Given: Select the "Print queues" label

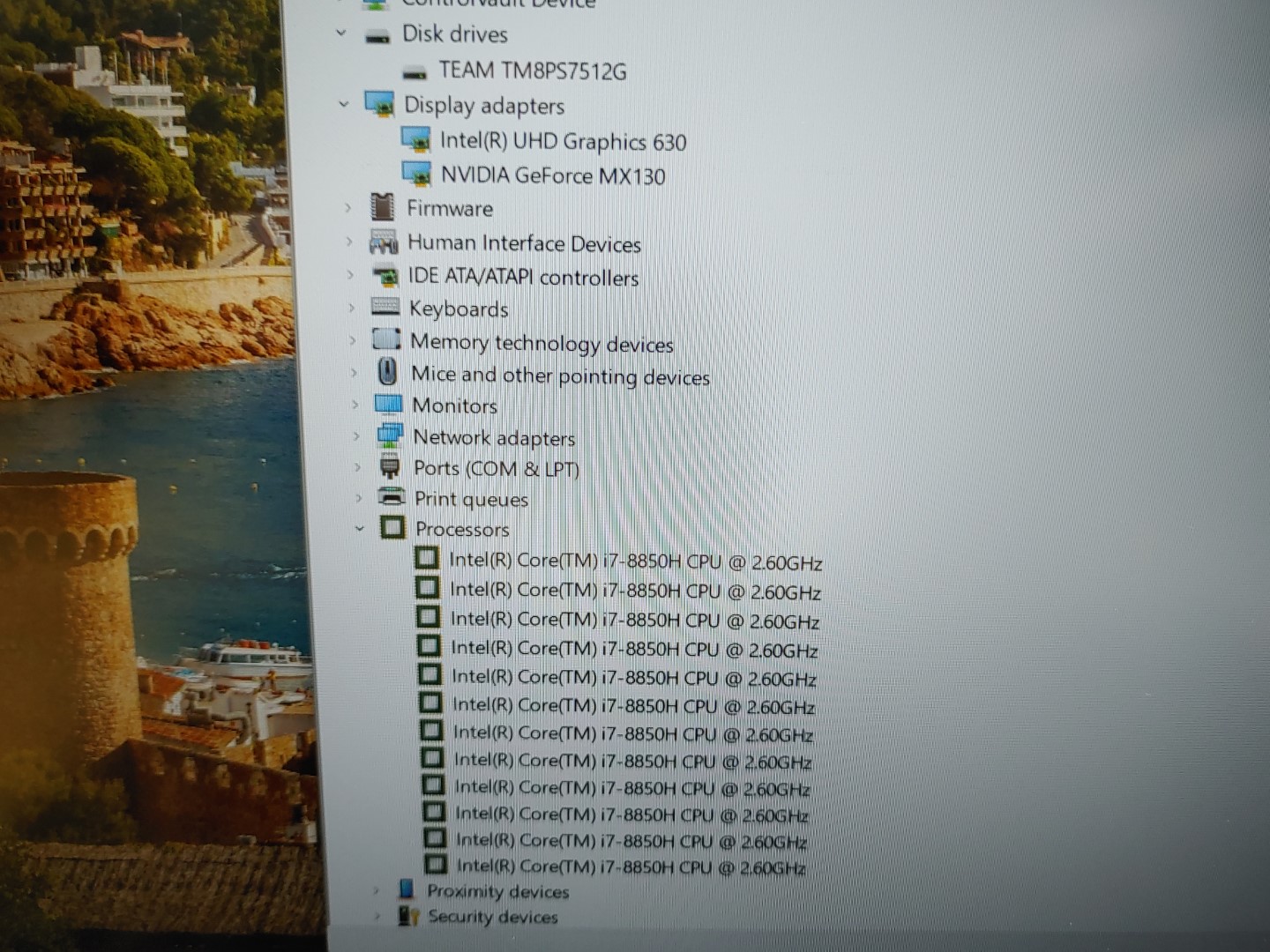Looking at the screenshot, I should tap(472, 500).
